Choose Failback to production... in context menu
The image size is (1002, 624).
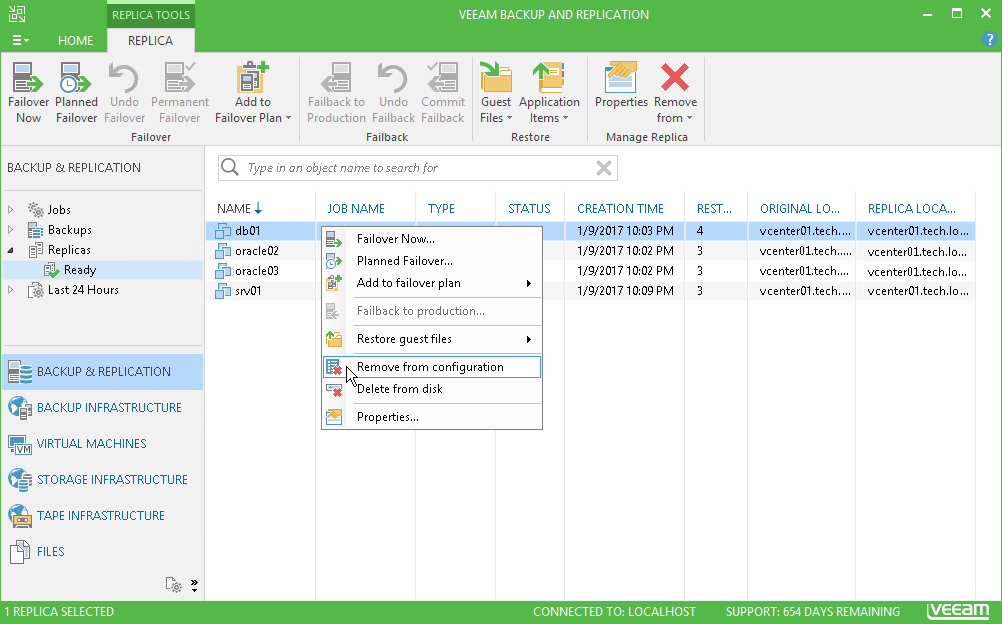coord(431,311)
